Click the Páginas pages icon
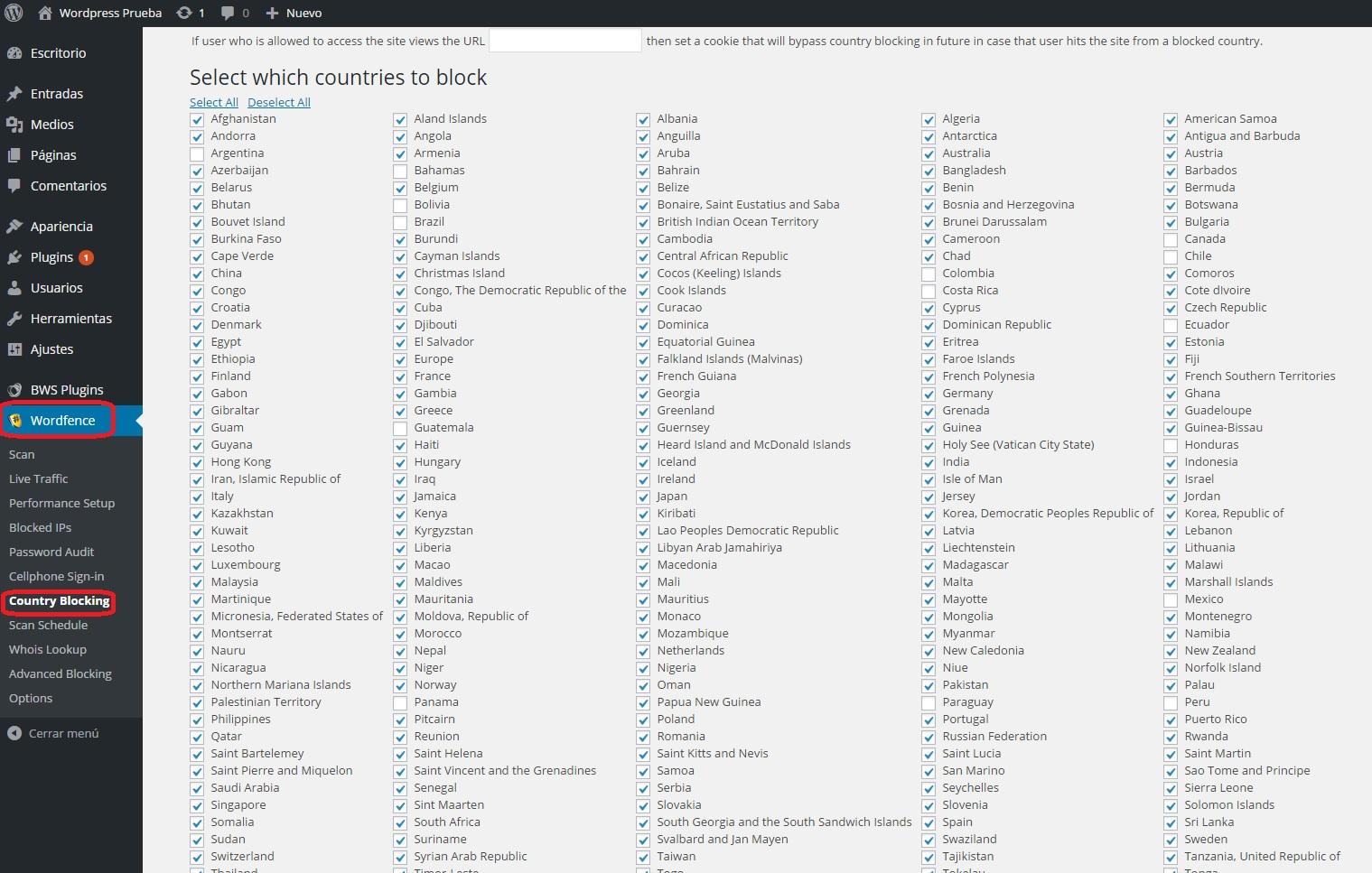 (14, 155)
